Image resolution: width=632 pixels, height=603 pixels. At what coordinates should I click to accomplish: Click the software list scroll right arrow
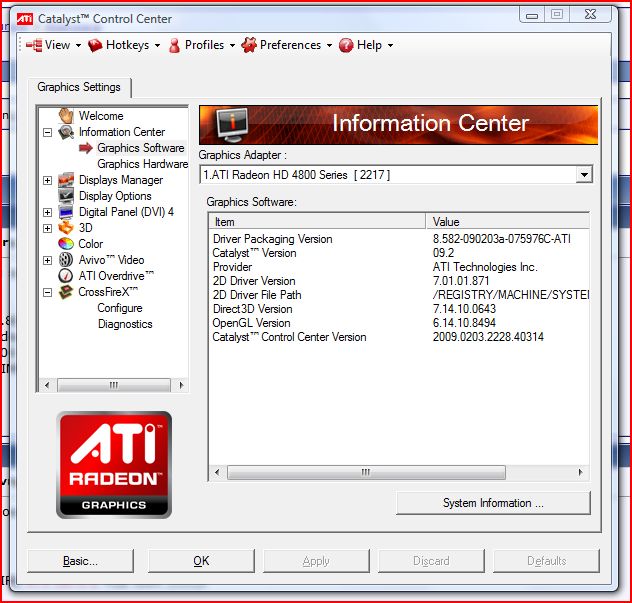pyautogui.click(x=580, y=472)
